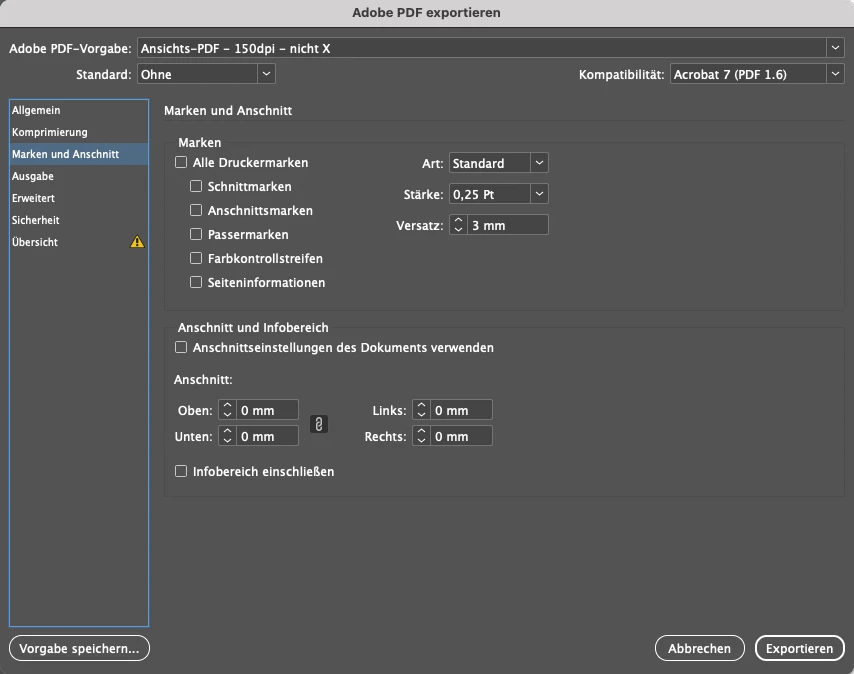Viewport: 854px width, 674px height.
Task: Click the warning icon next to Übersicht
Action: 137,242
